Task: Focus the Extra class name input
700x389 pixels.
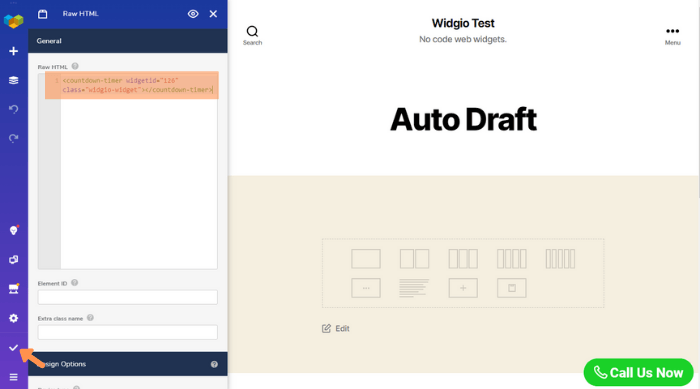Action: pyautogui.click(x=128, y=332)
